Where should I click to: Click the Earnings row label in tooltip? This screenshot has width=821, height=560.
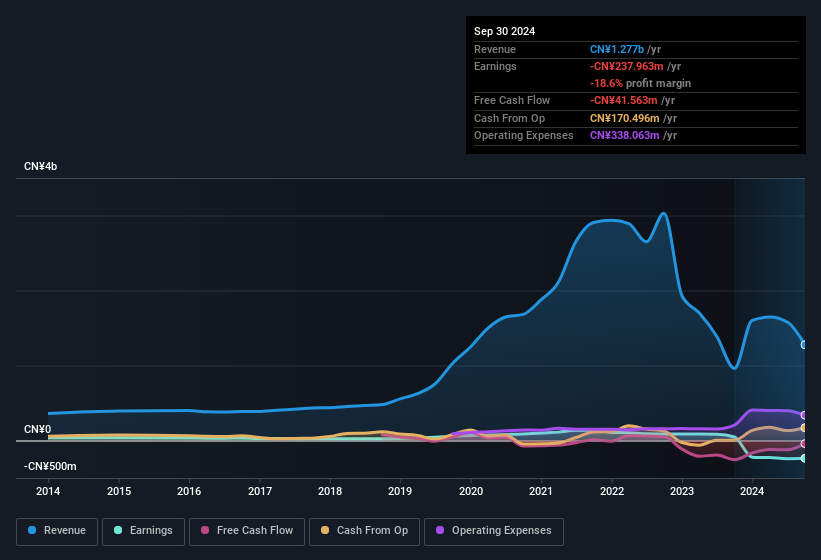(495, 66)
